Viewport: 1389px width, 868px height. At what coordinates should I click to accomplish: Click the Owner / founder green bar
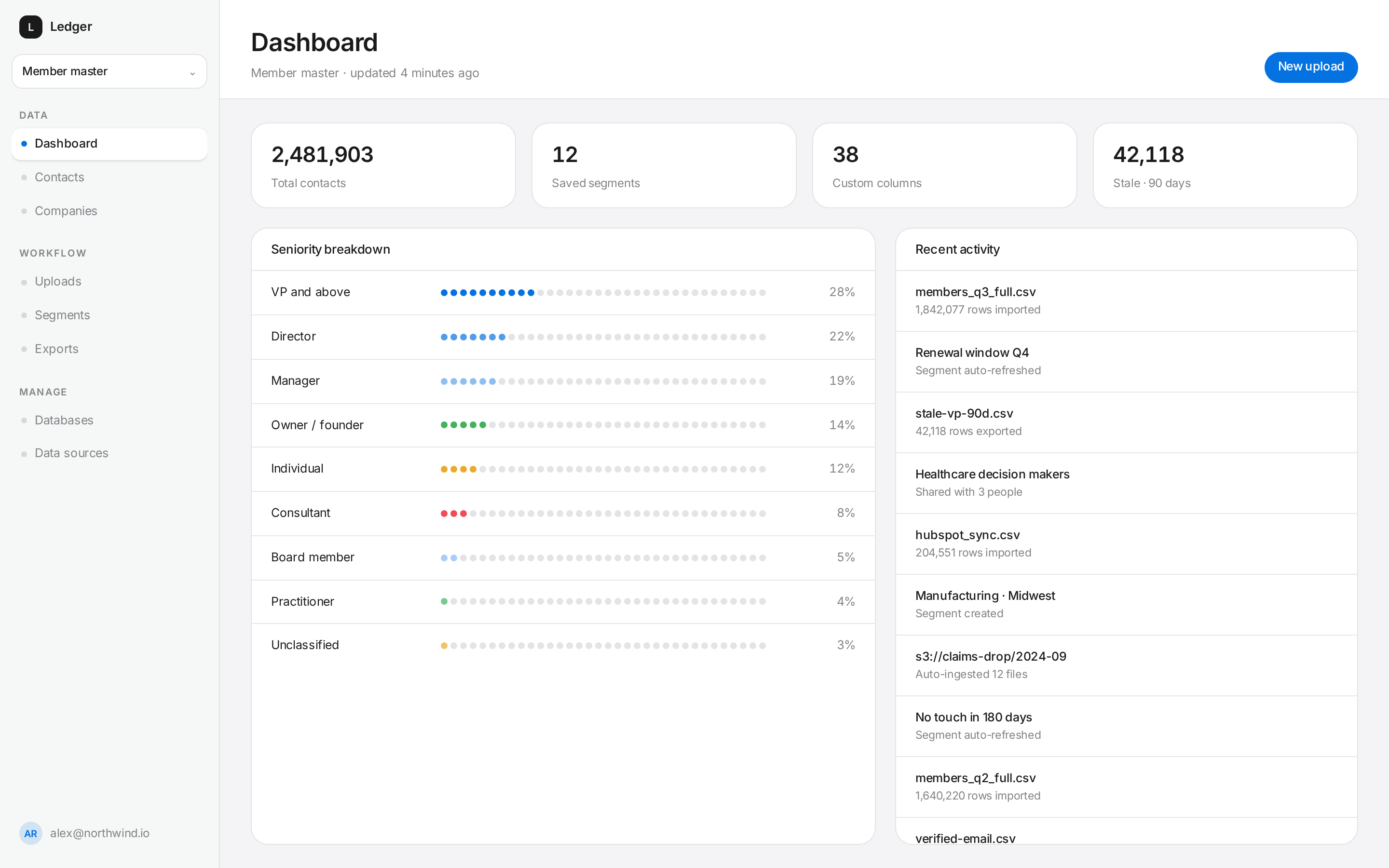(x=603, y=425)
